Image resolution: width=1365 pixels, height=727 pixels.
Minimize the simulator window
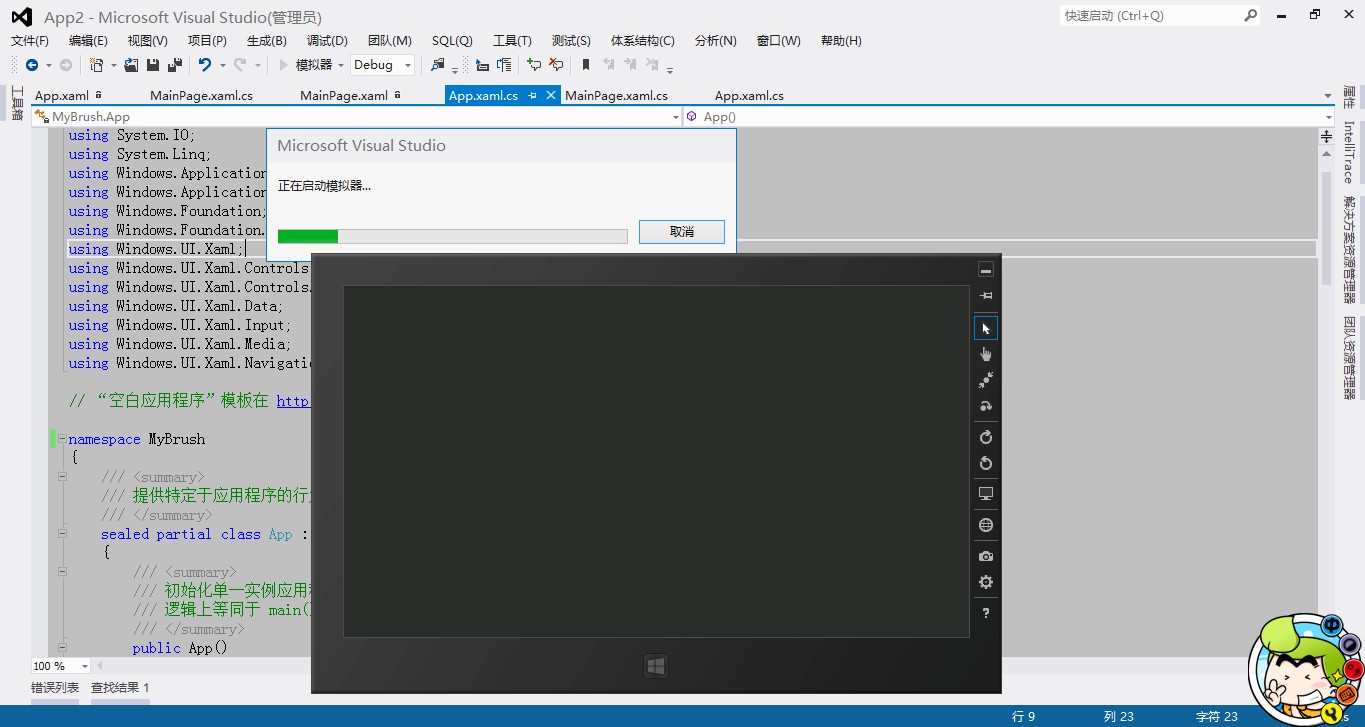tap(986, 270)
